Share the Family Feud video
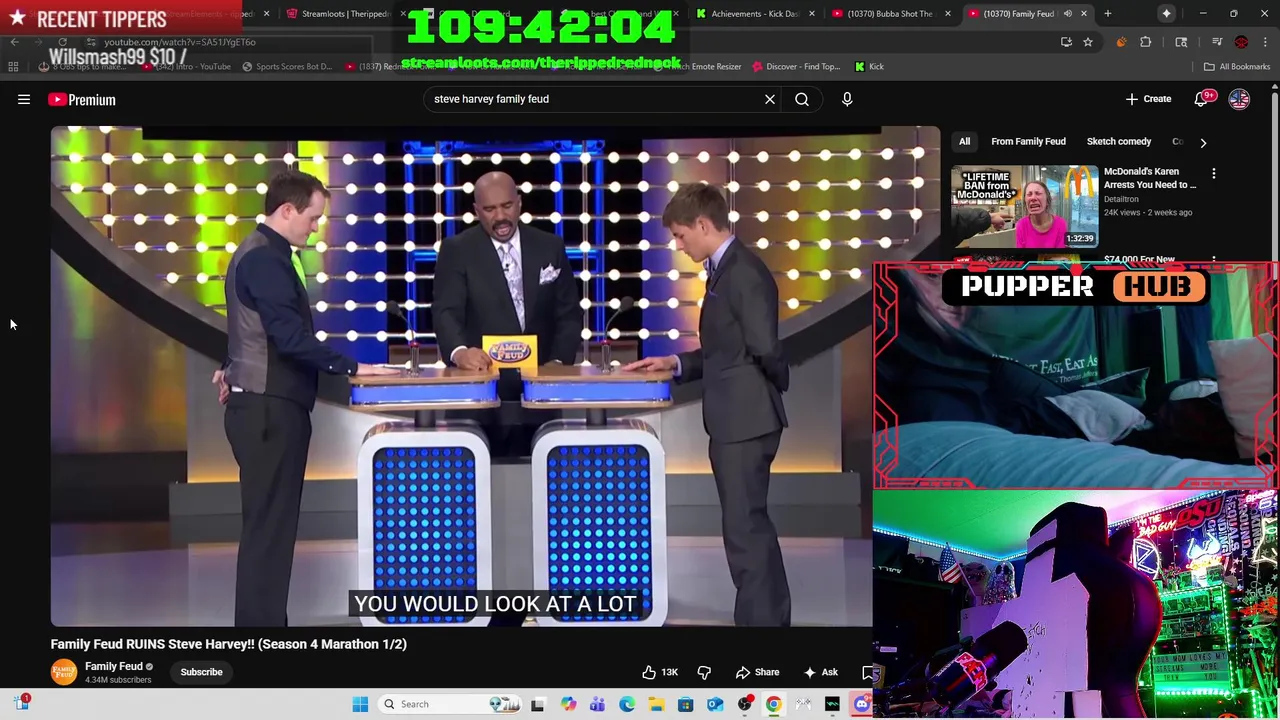Image resolution: width=1280 pixels, height=720 pixels. pos(757,672)
